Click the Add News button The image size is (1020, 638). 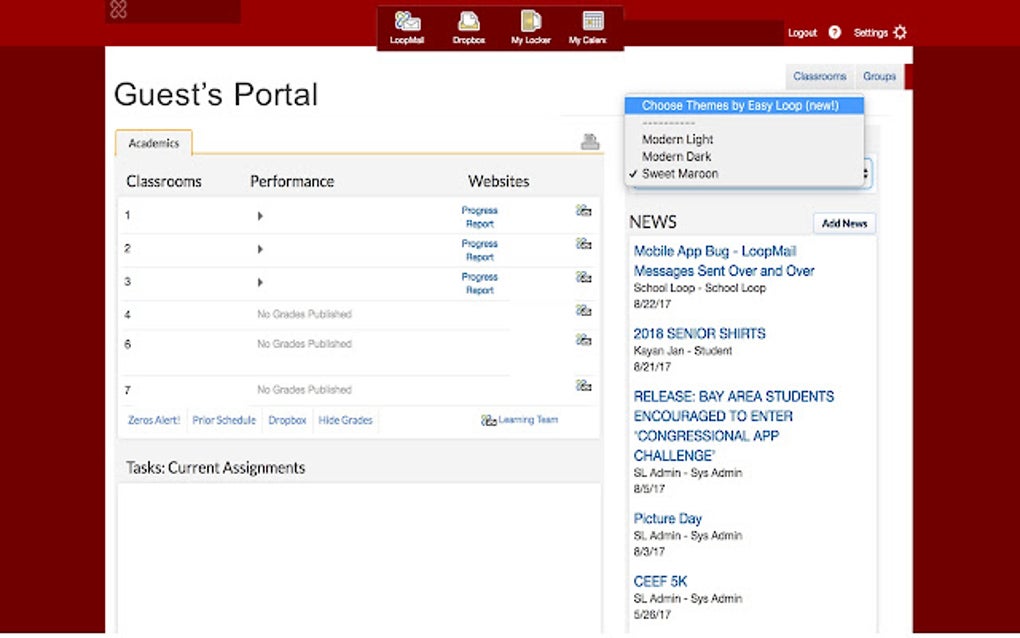pos(844,223)
